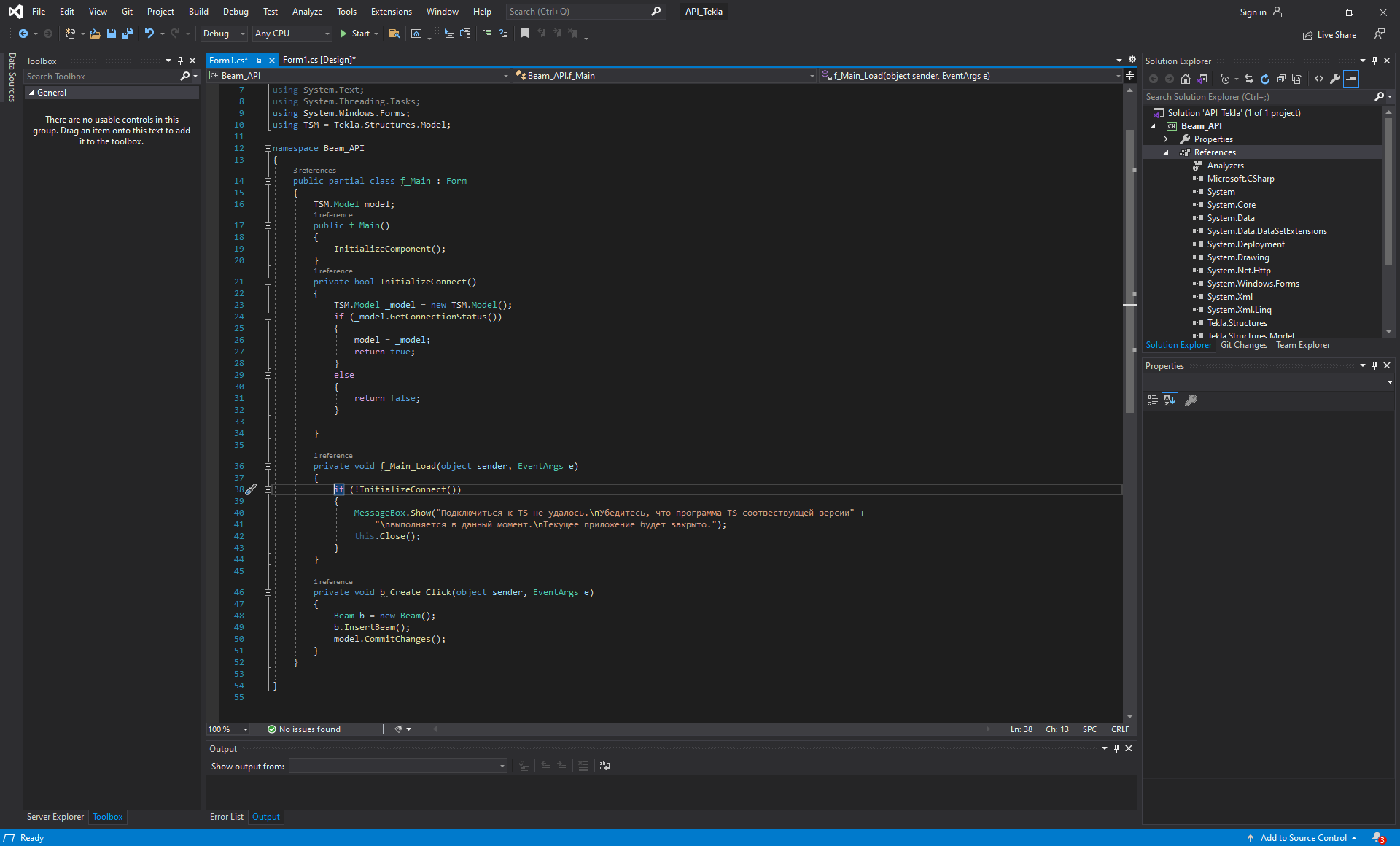The height and width of the screenshot is (846, 1400).
Task: Open Properties via the wrench icon
Action: (x=1334, y=79)
